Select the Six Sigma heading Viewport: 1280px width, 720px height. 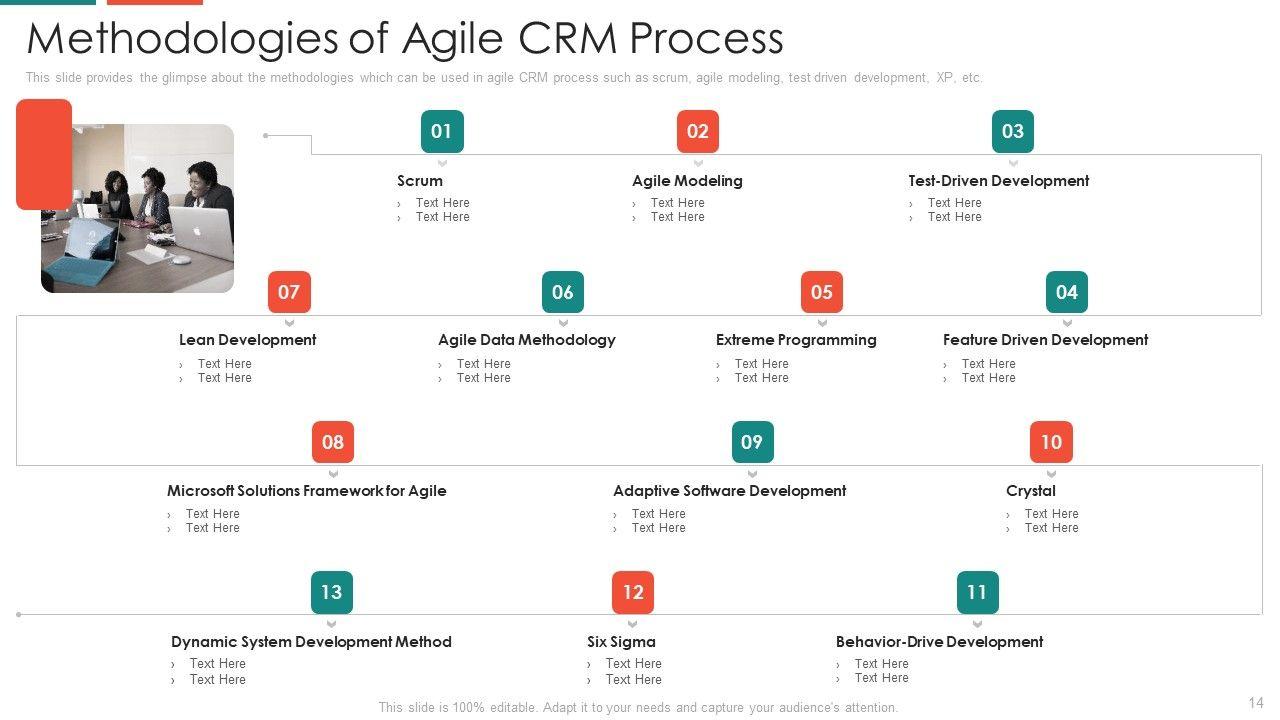coord(621,642)
